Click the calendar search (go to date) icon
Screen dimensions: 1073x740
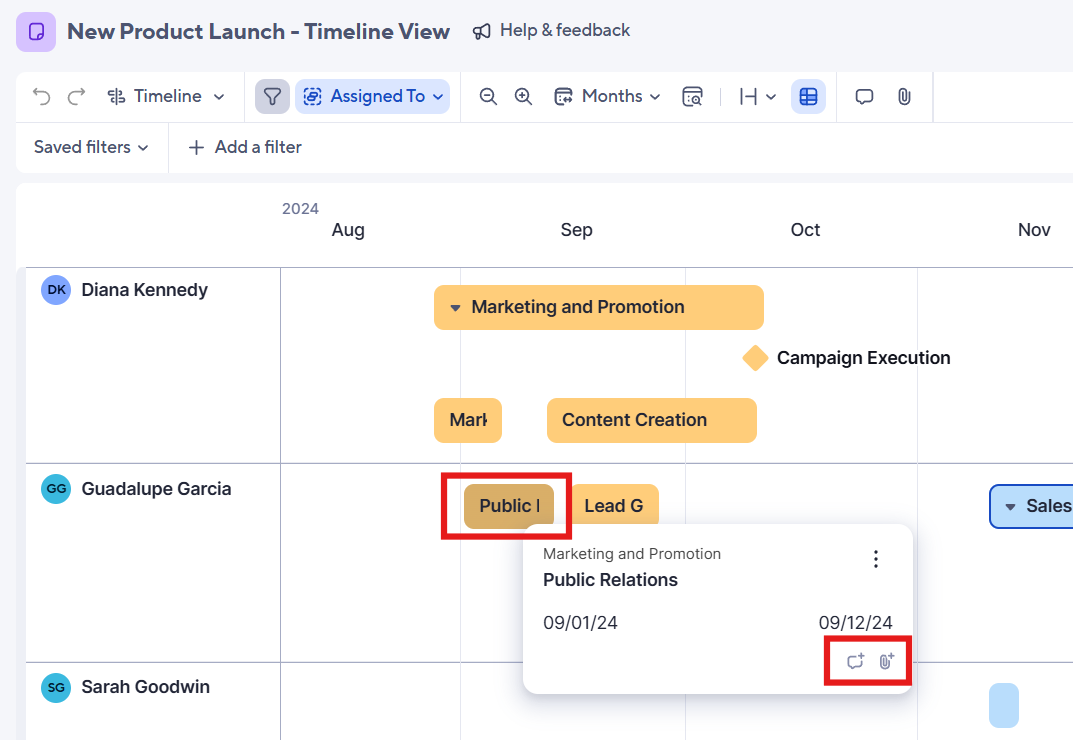[x=692, y=96]
